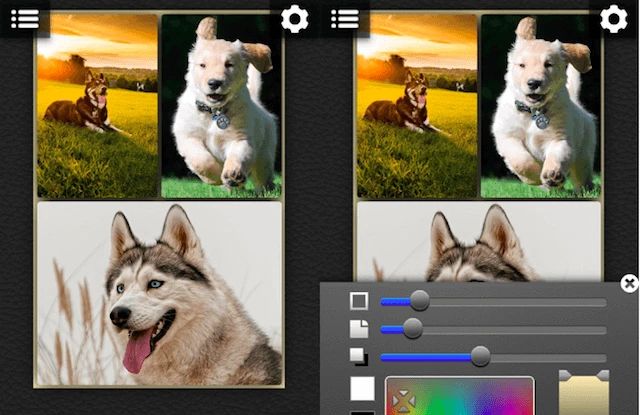Click the settings gear in right screen
This screenshot has height=415, width=640.
coord(614,19)
